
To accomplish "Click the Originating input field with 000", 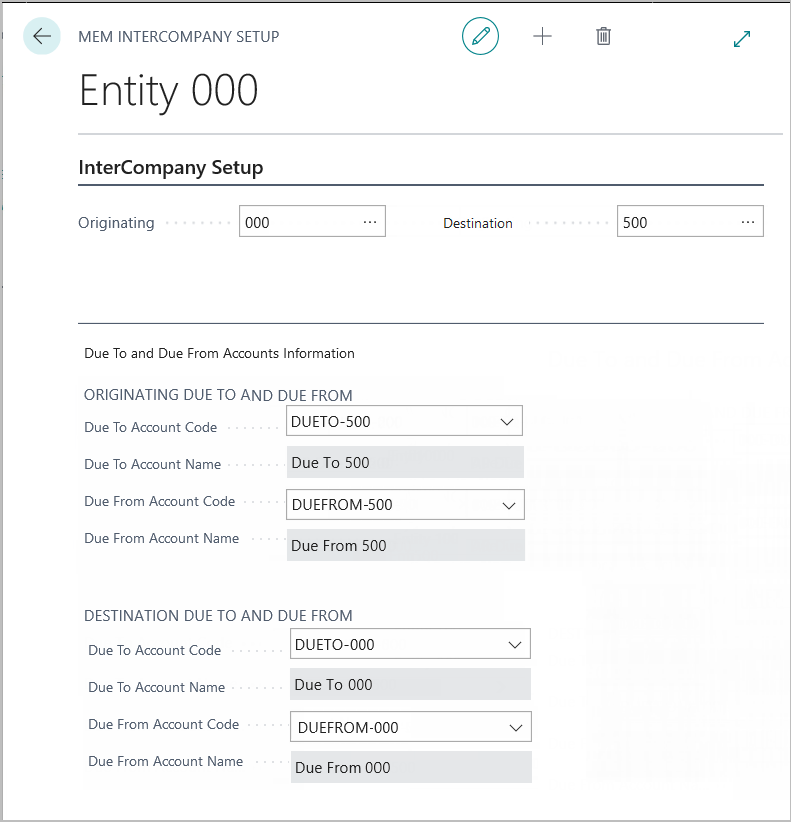I will [x=298, y=222].
